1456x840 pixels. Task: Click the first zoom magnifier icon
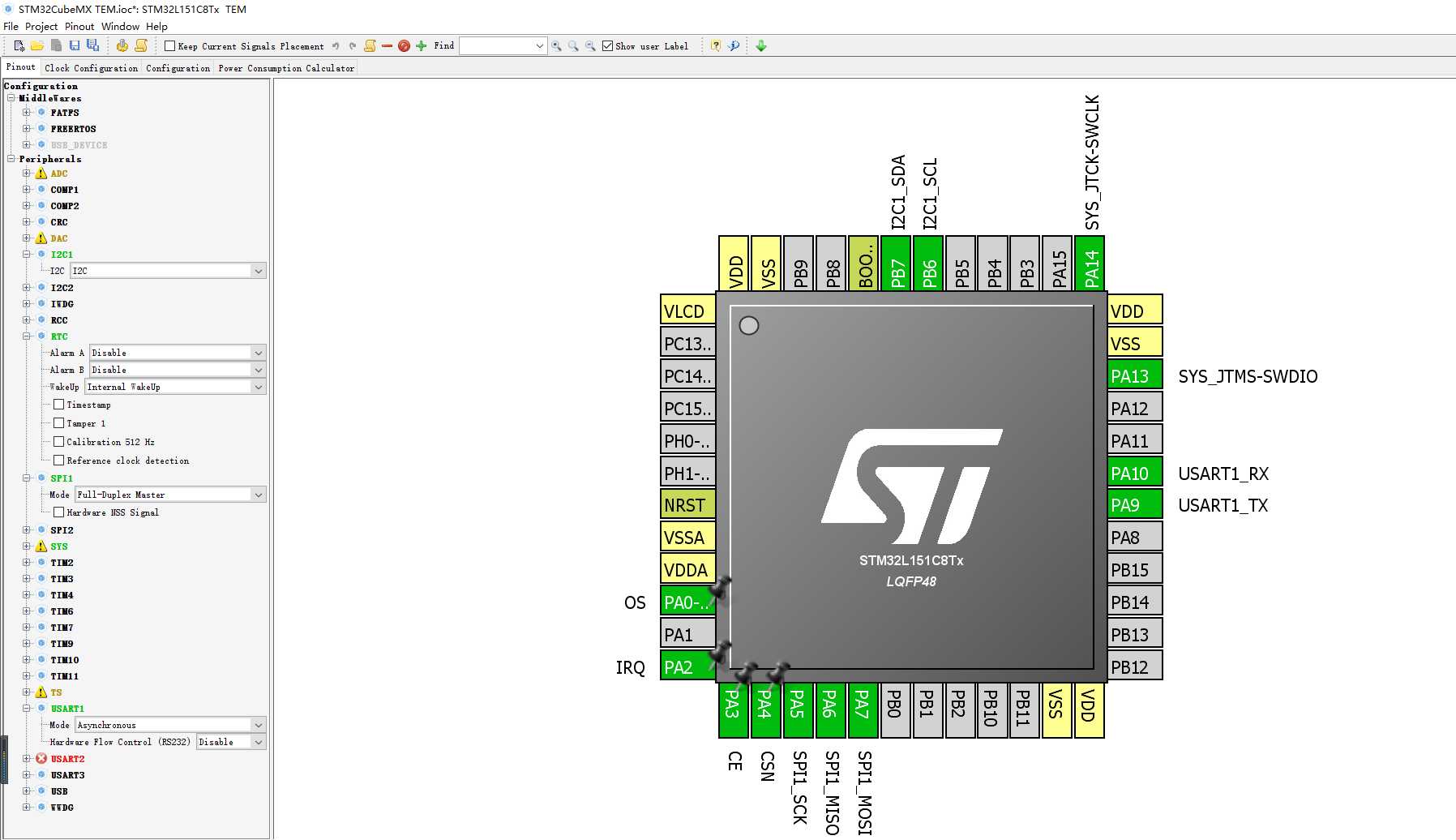coord(556,46)
